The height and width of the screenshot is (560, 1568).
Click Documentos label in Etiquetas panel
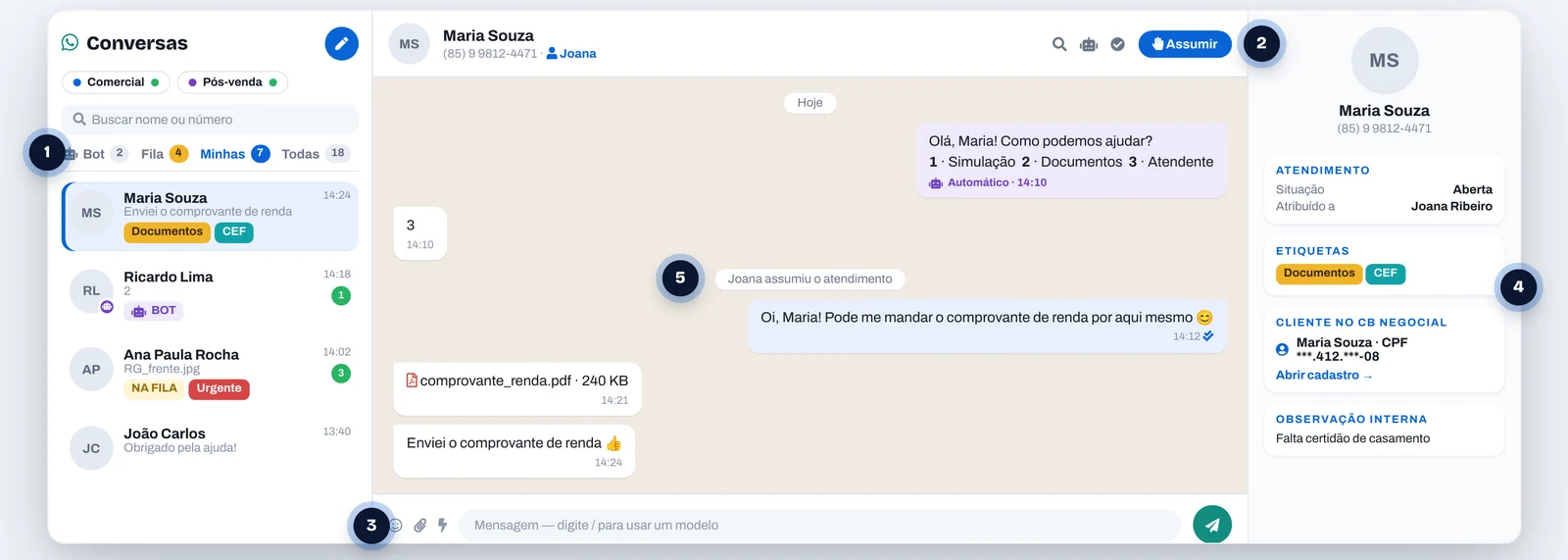point(1319,274)
